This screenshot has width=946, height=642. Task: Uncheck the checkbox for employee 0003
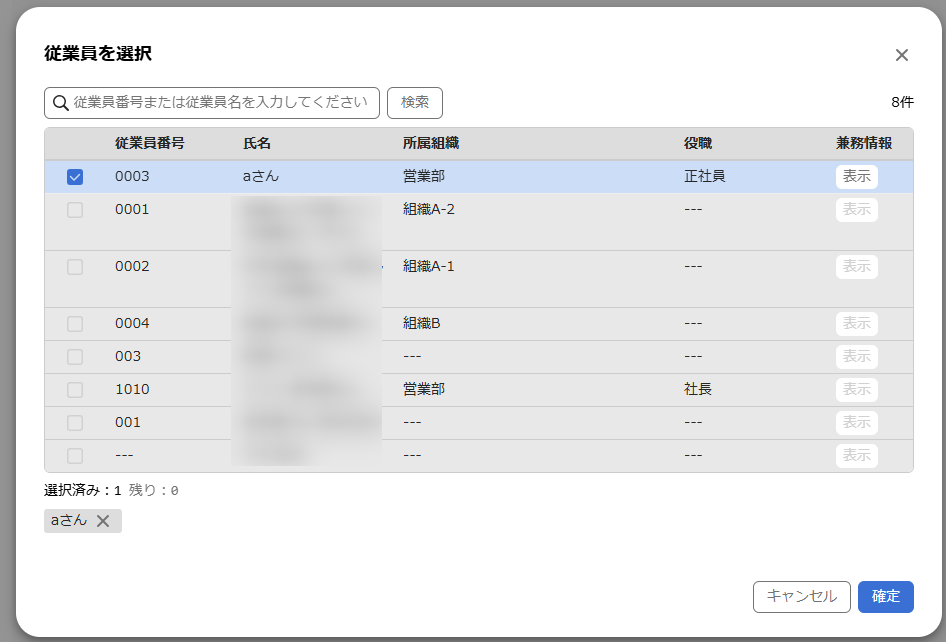[x=75, y=177]
